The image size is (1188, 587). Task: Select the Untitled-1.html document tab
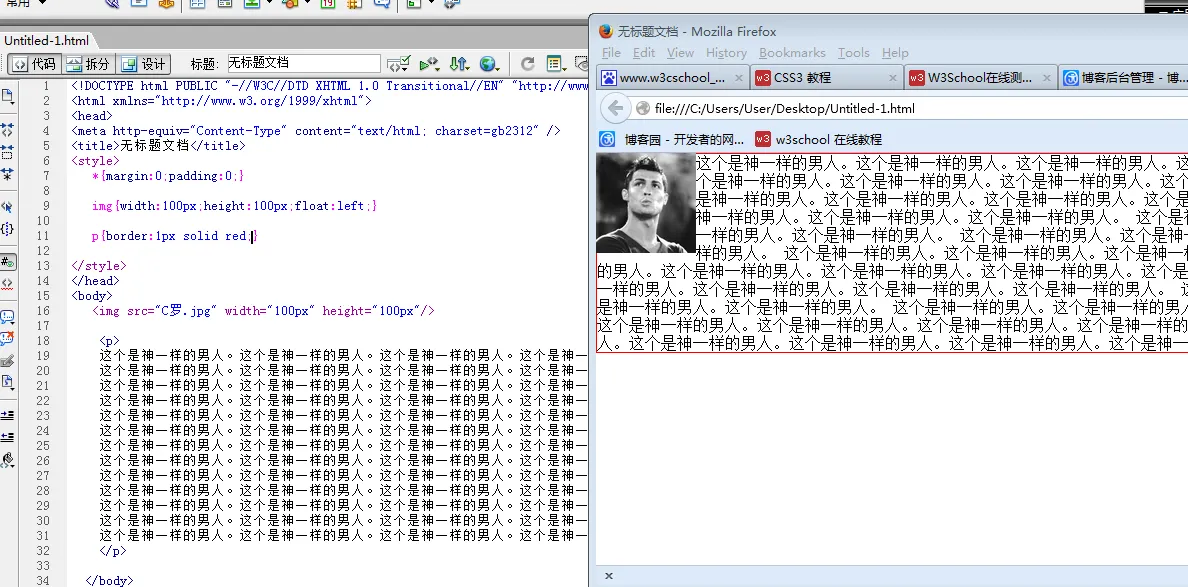point(46,41)
